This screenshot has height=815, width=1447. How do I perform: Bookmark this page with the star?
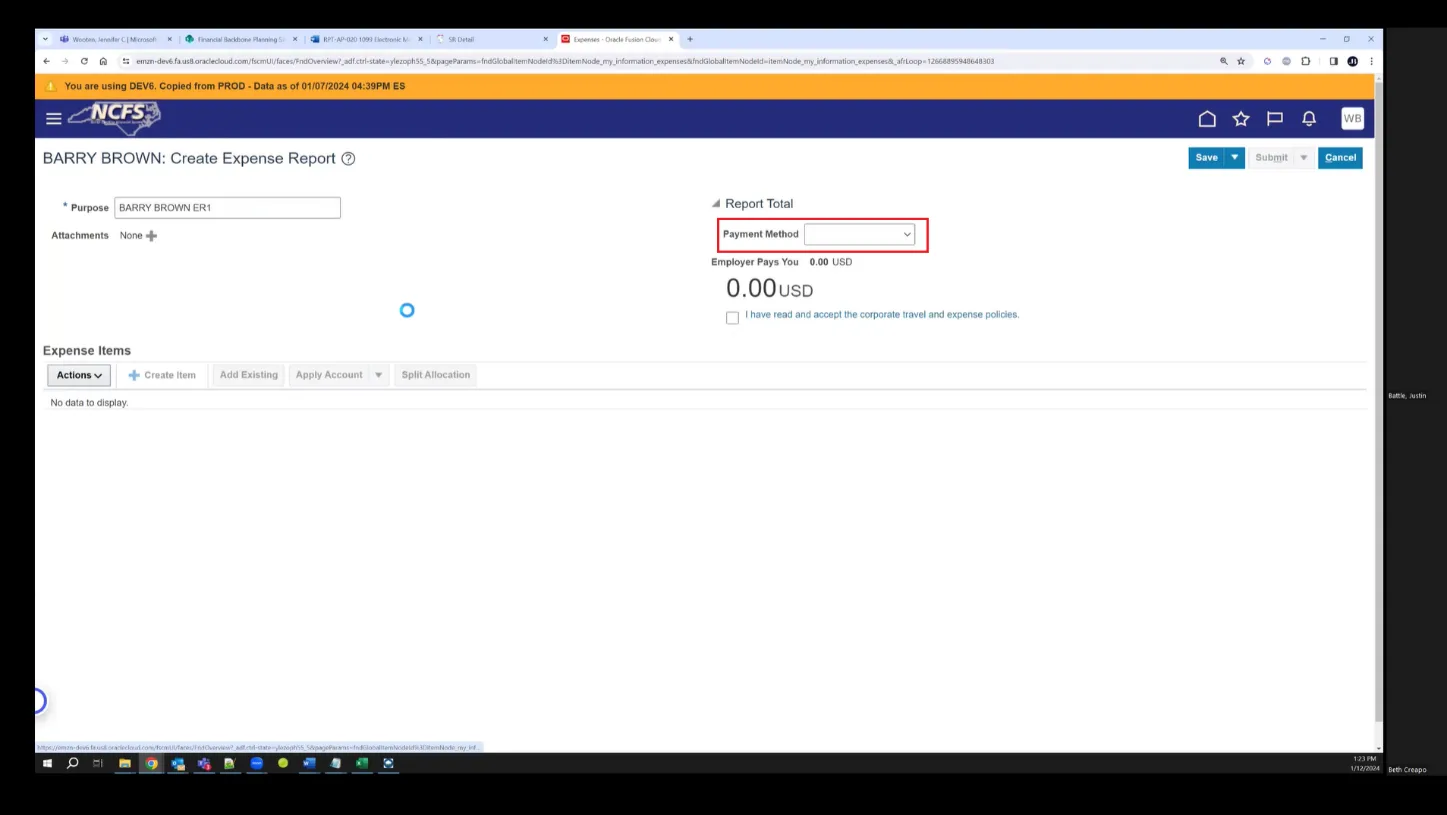(1241, 61)
